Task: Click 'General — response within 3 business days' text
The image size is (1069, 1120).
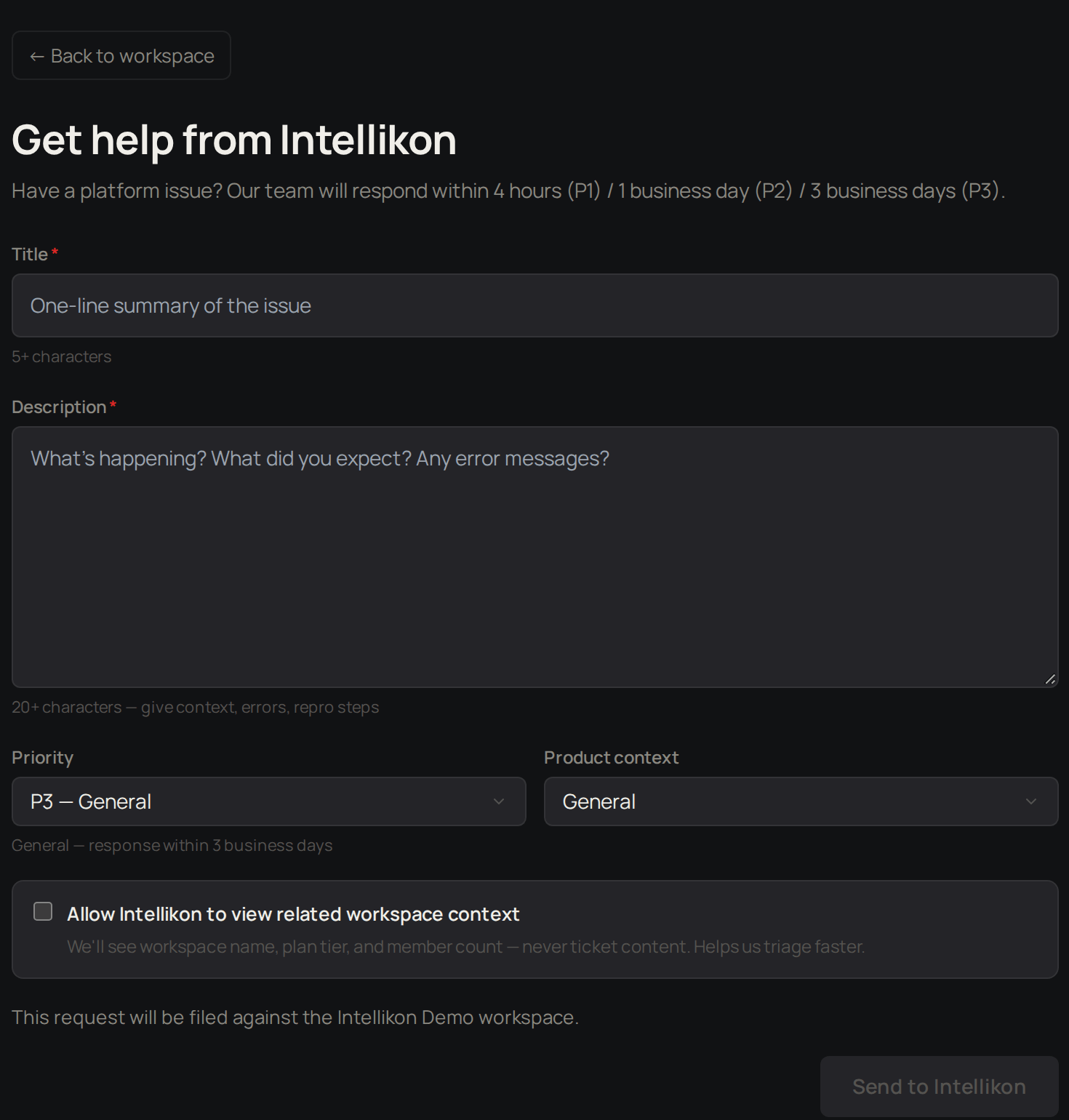Action: tap(172, 845)
